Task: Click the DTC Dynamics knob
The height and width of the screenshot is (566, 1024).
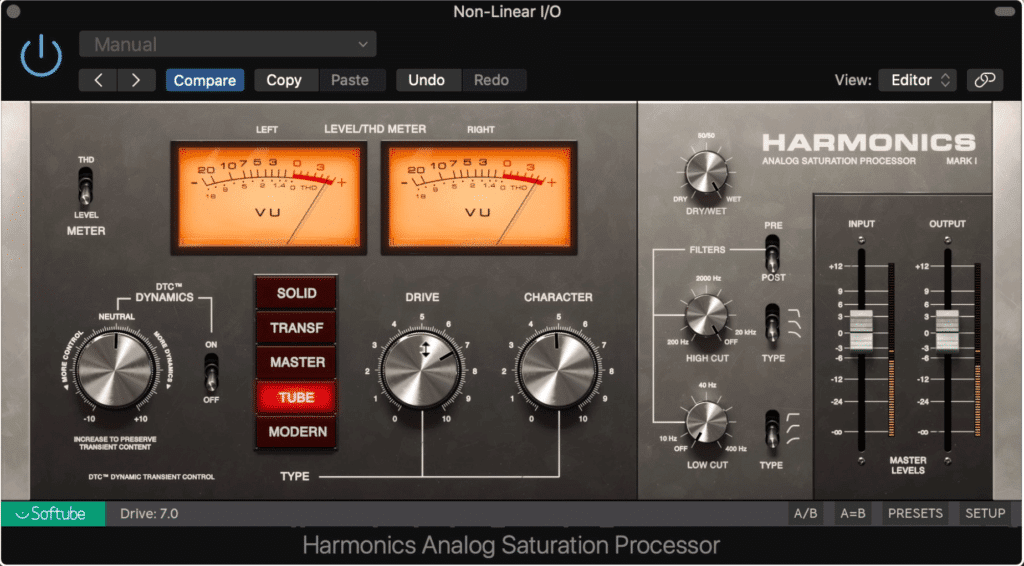Action: tap(115, 369)
